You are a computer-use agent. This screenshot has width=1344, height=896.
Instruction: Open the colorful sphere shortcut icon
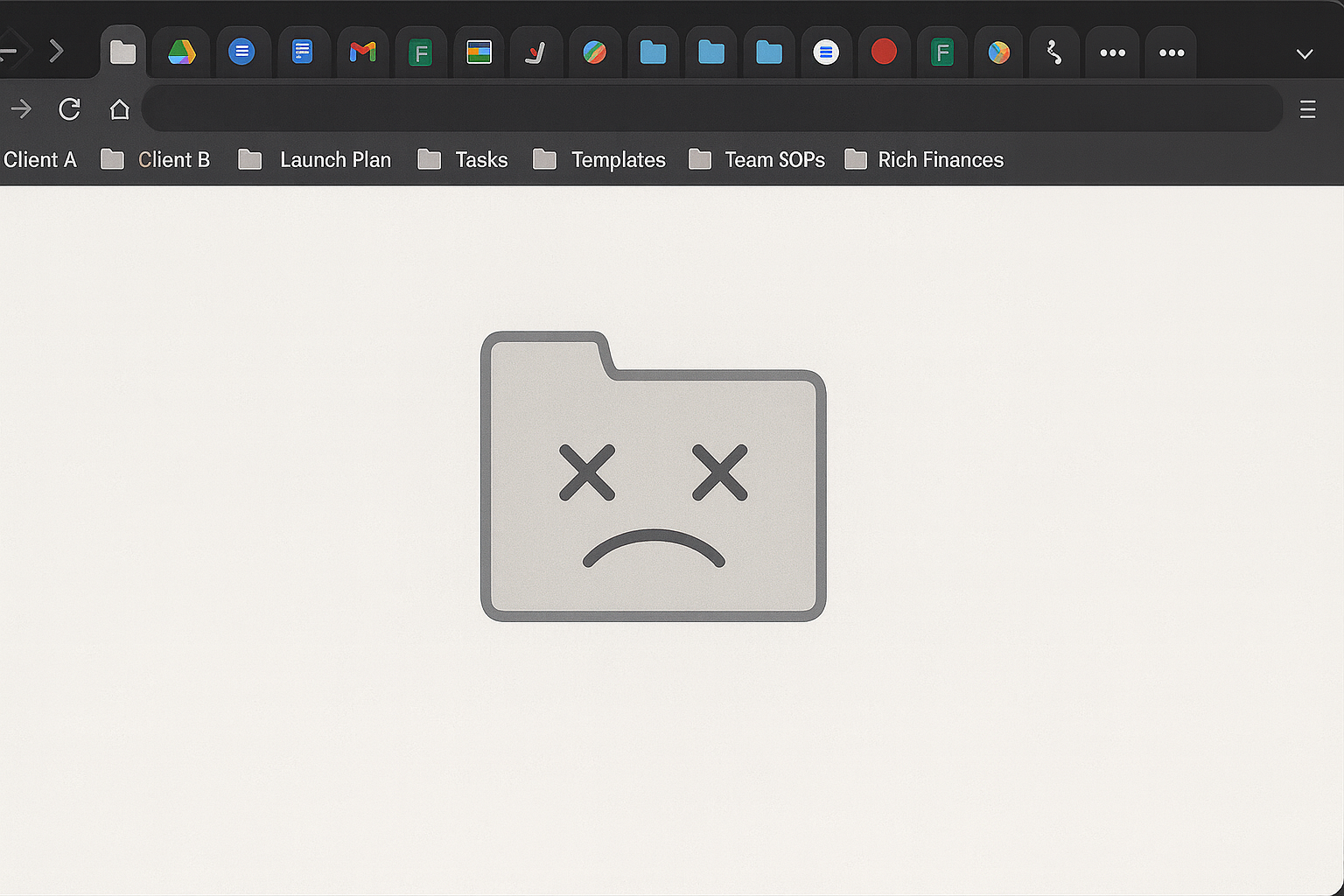pos(595,52)
